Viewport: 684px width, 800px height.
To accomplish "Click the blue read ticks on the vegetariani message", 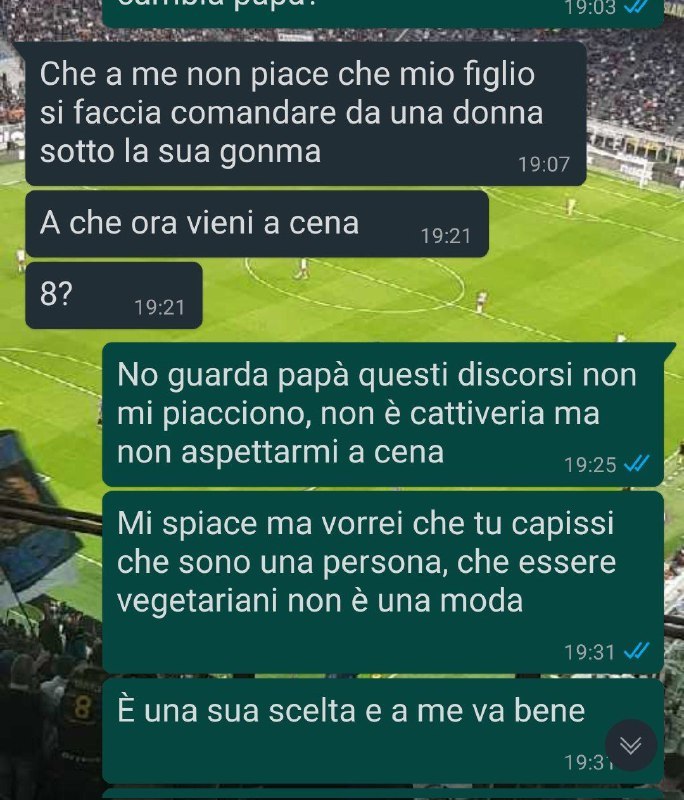I will 637,652.
